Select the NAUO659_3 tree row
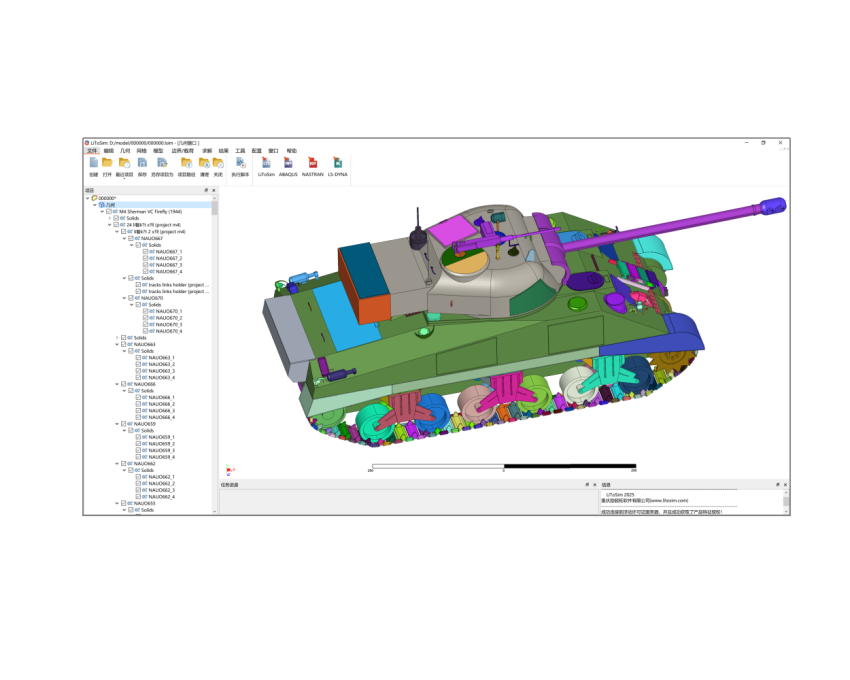850x680 pixels. pos(155,450)
